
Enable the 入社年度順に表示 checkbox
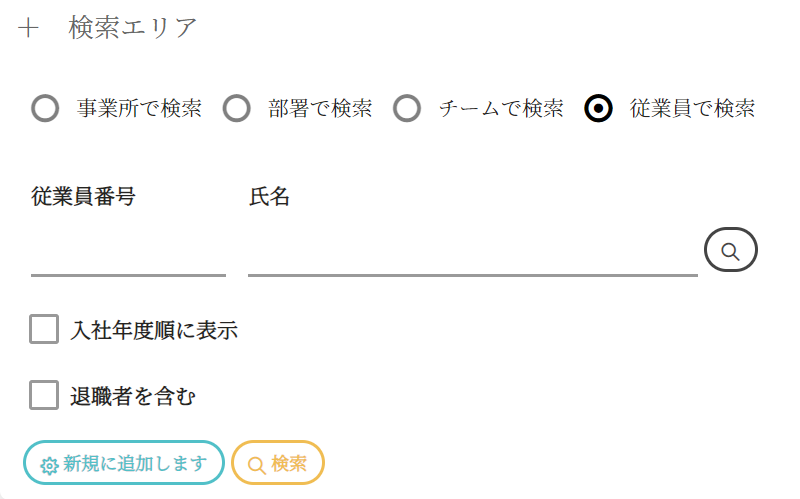44,330
